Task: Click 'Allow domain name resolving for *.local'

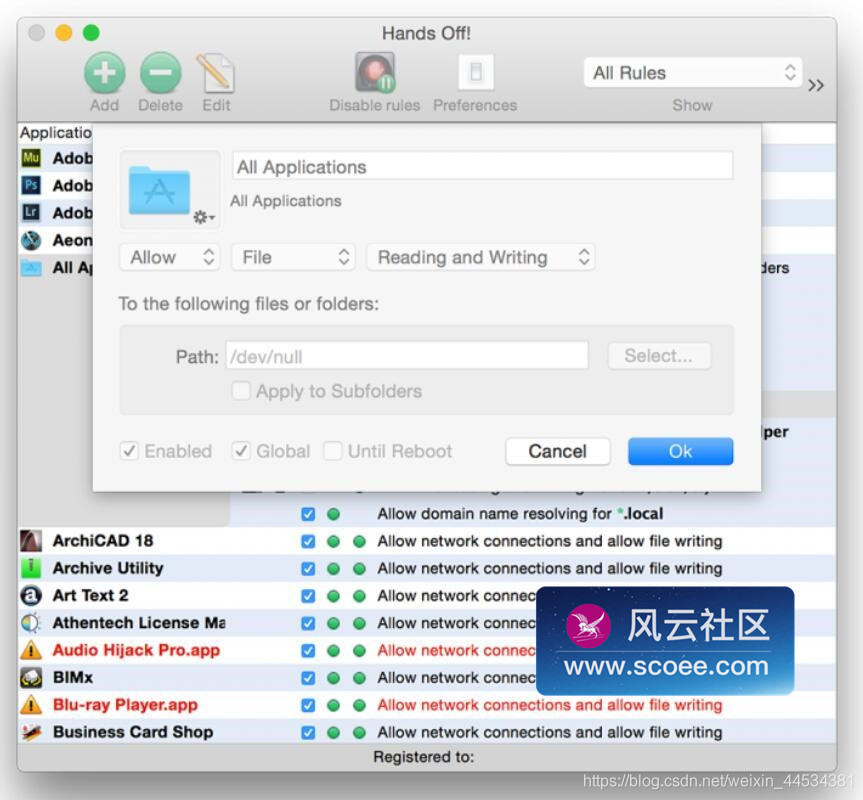Action: [520, 514]
